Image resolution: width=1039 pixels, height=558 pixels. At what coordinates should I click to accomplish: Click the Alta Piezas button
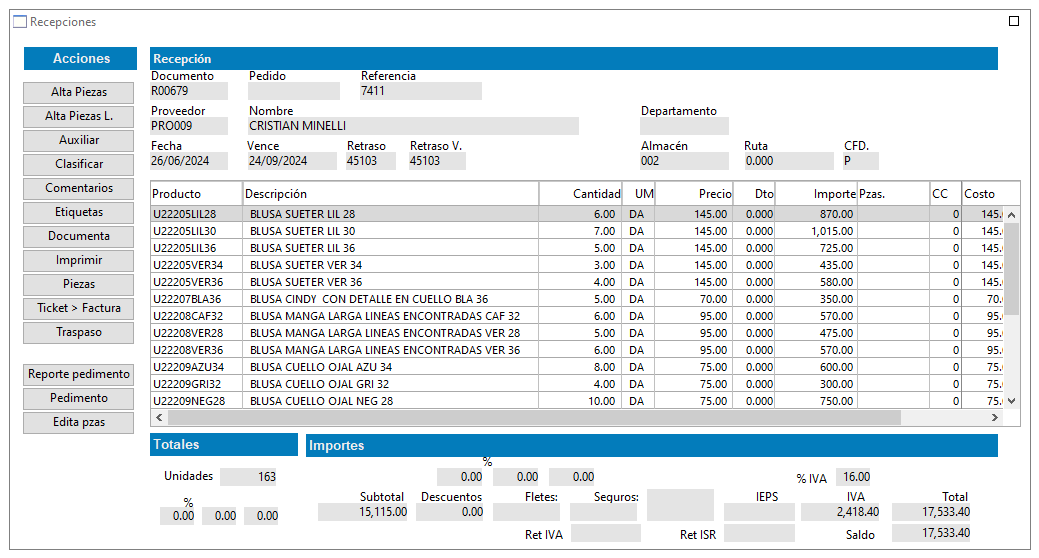click(79, 92)
